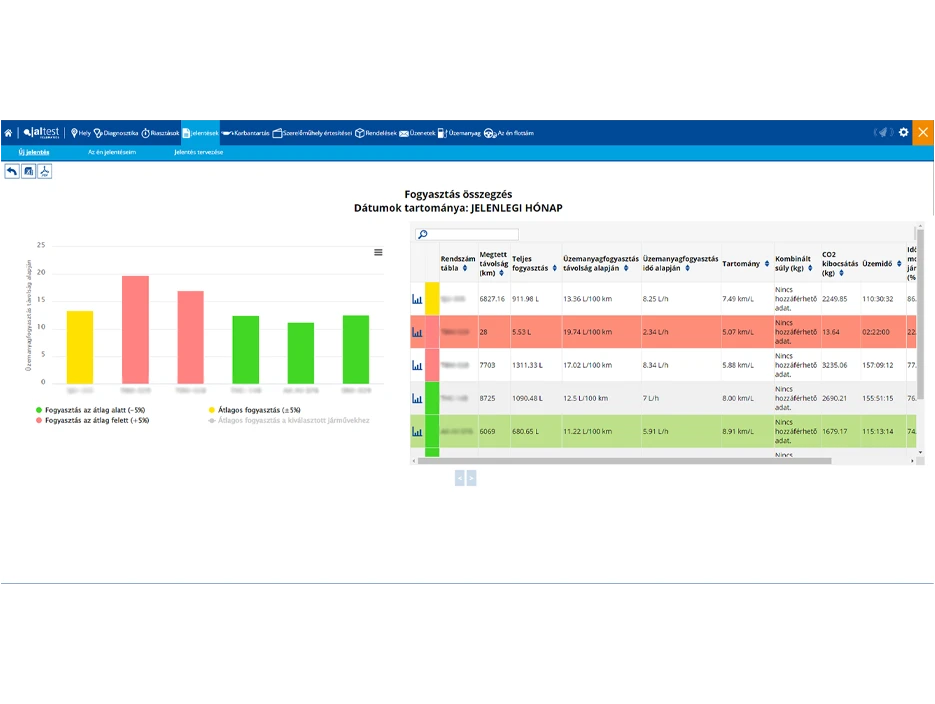Screen dimensions: 935x704
Task: Click the home icon in the navigation bar
Action: click(8, 133)
